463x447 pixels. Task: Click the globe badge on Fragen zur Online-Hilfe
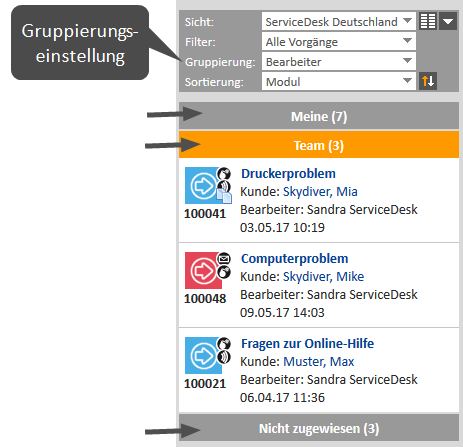coord(224,343)
